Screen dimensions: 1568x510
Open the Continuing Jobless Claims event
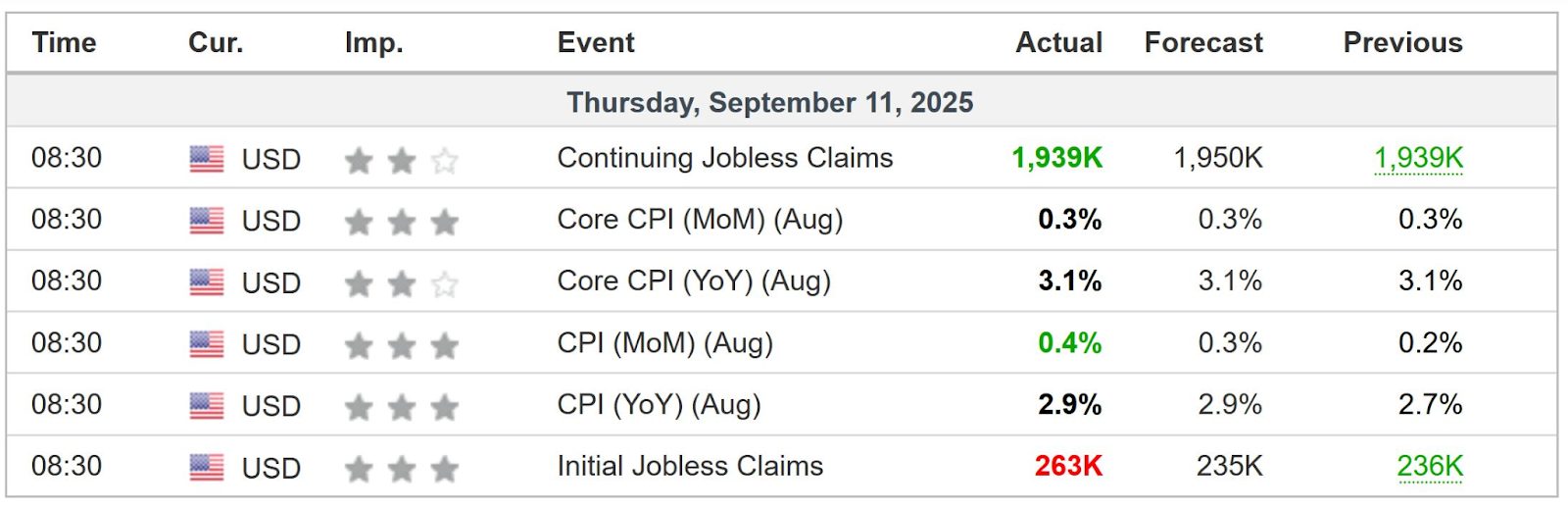point(724,158)
